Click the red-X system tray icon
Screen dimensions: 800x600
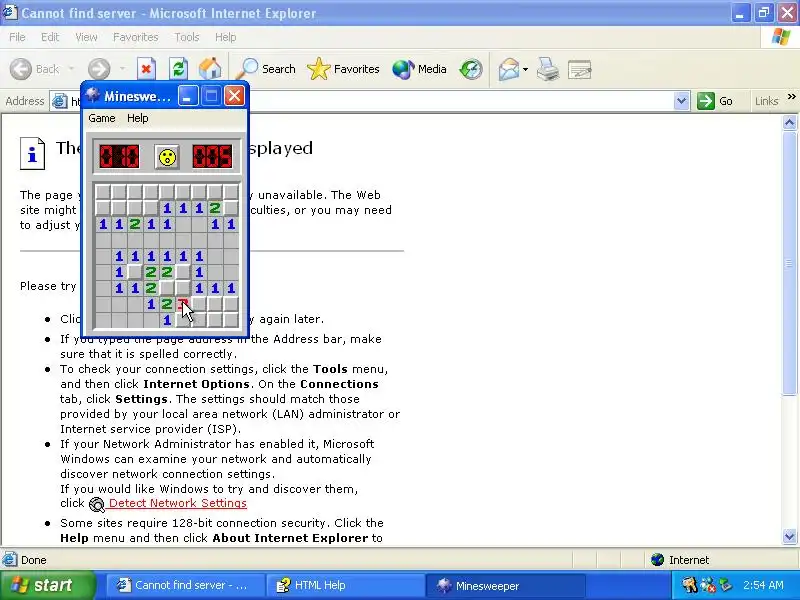point(707,585)
